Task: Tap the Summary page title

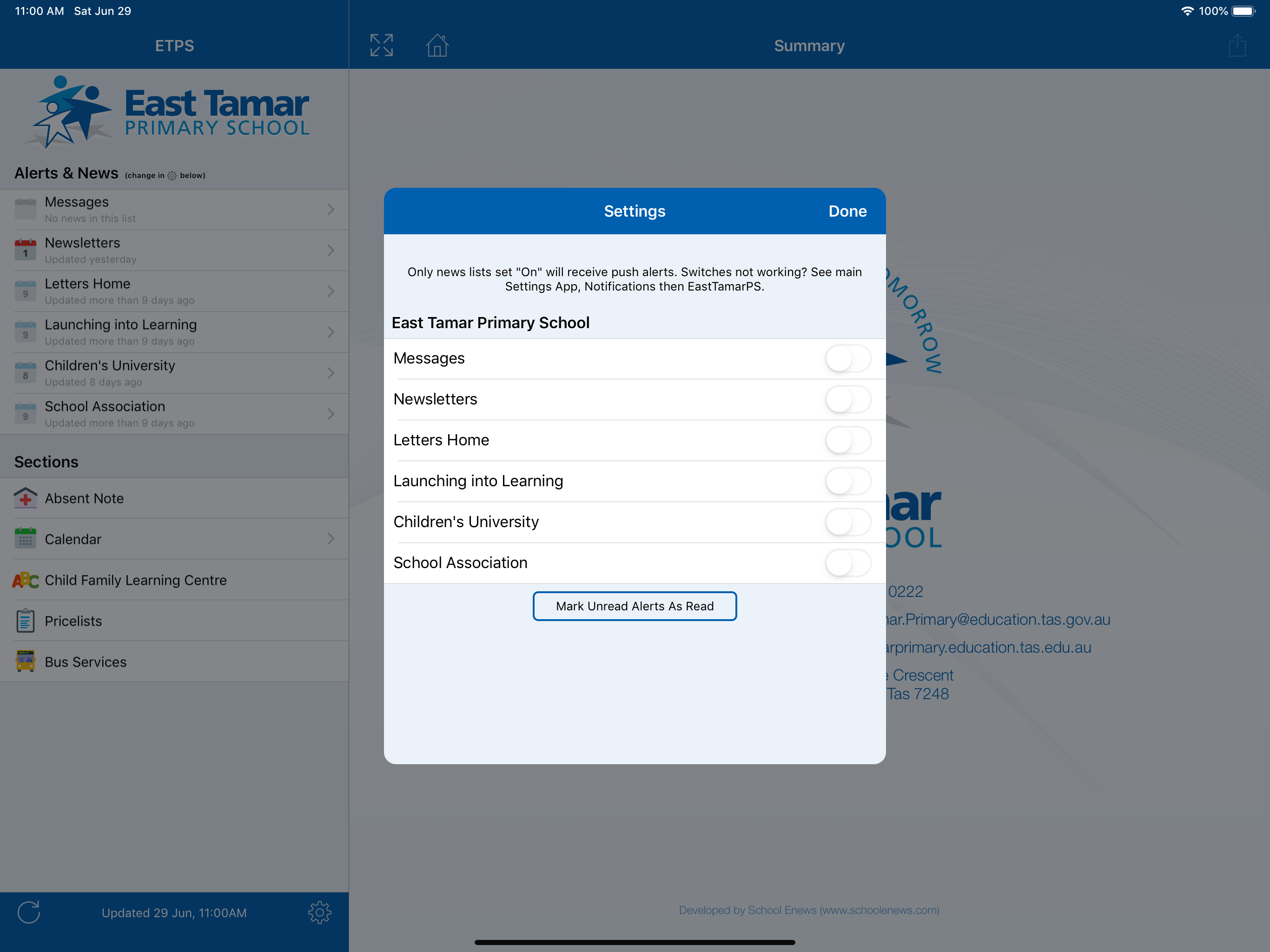Action: tap(809, 46)
